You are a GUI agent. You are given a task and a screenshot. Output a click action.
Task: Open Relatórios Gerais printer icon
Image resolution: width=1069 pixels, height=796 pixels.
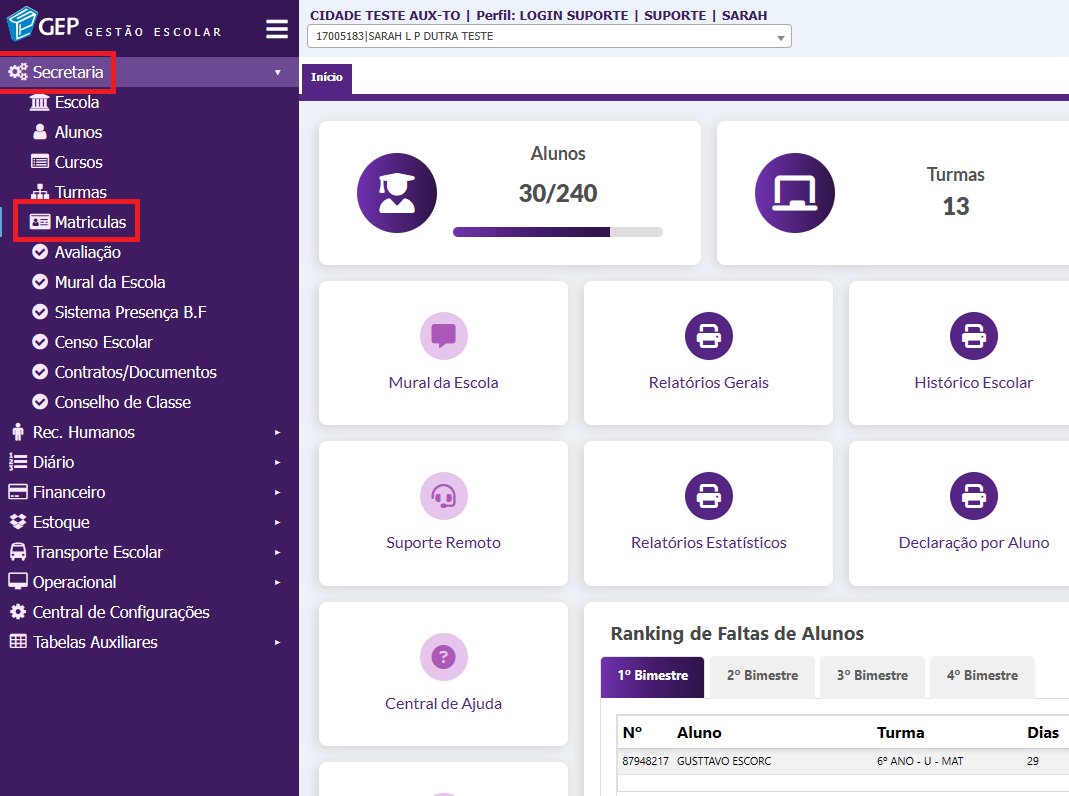708,336
